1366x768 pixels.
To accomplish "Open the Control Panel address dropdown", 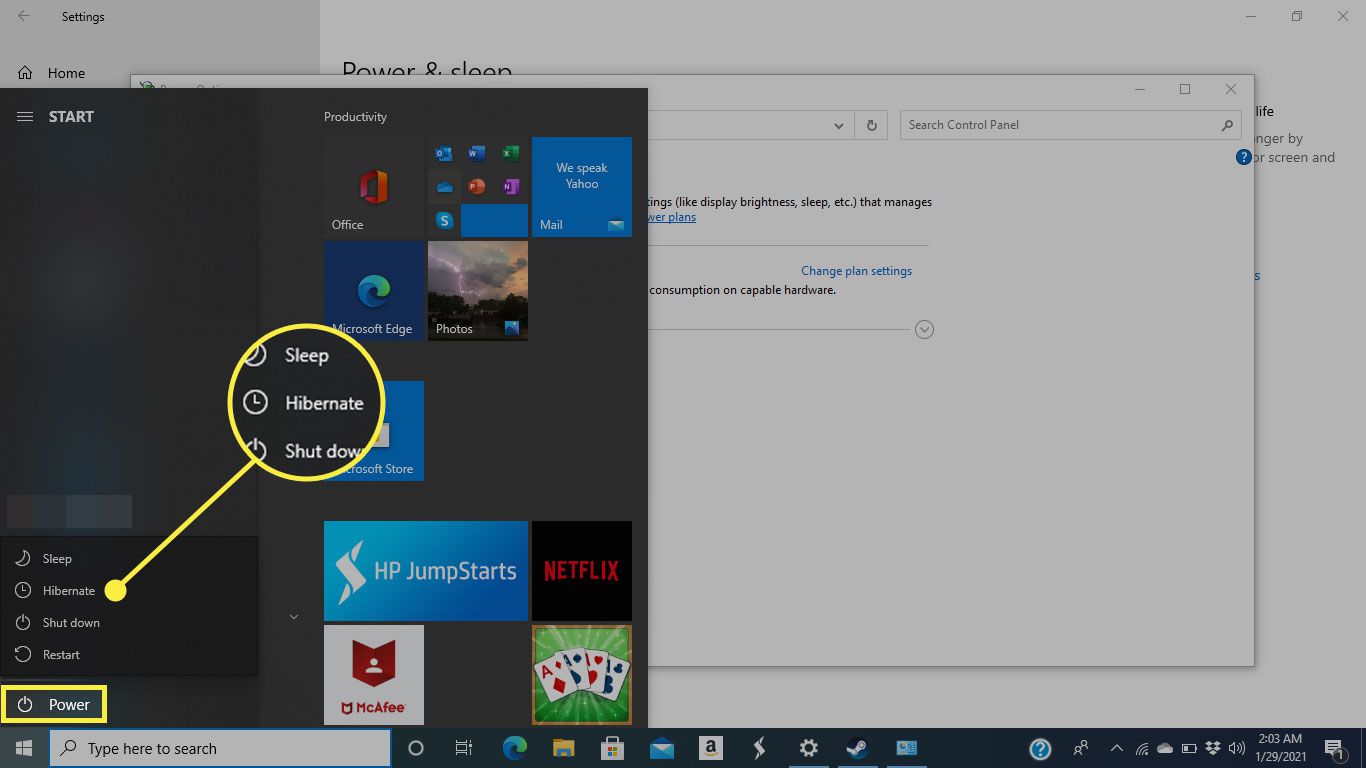I will pyautogui.click(x=839, y=125).
